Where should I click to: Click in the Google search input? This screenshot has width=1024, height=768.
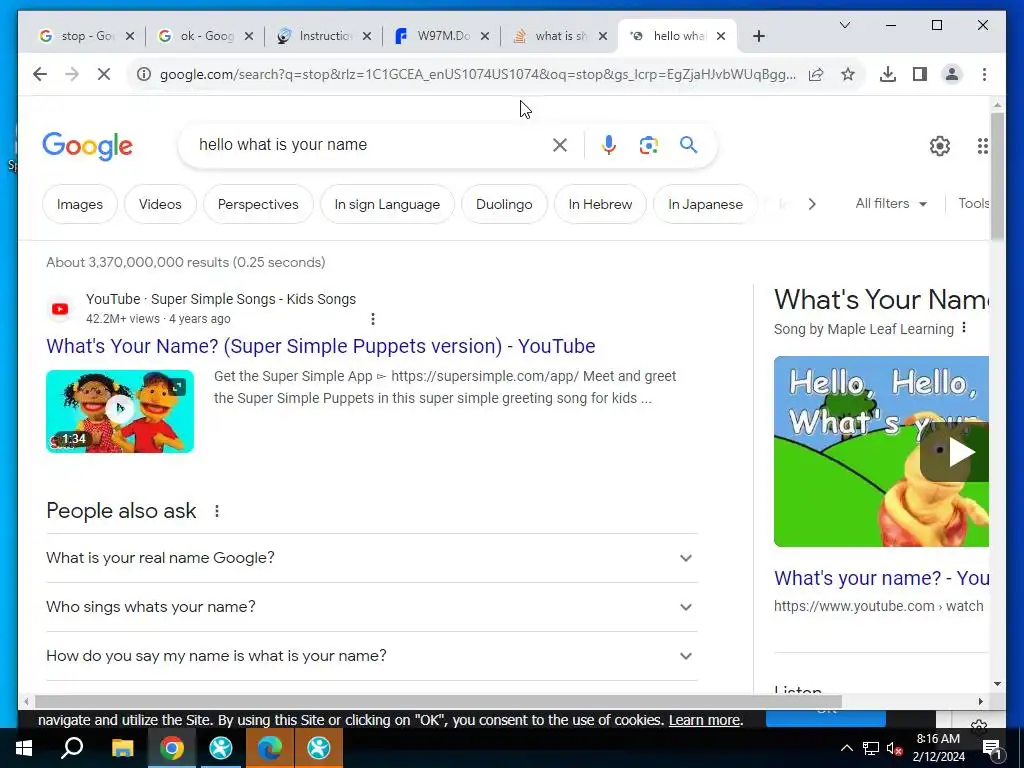(x=369, y=144)
